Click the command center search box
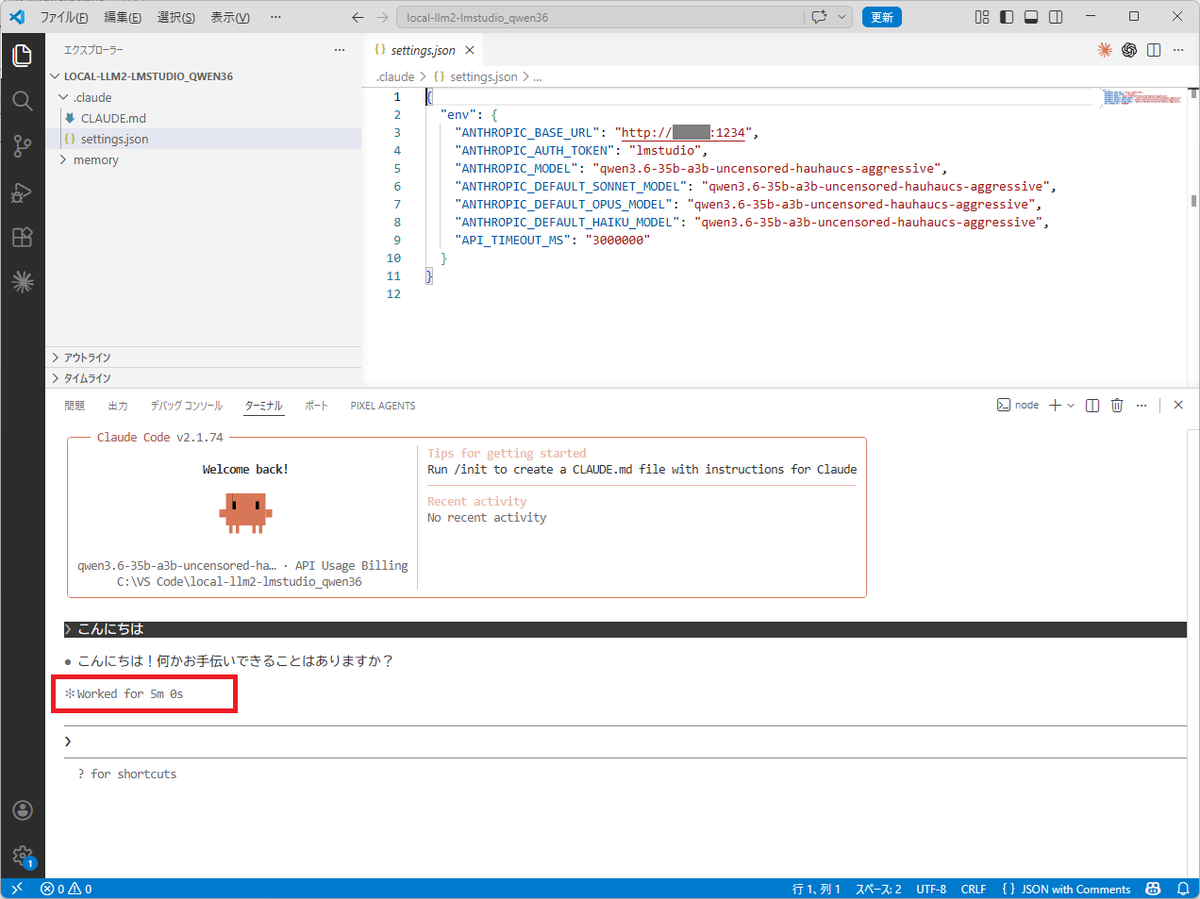The height and width of the screenshot is (899, 1200). click(x=600, y=17)
